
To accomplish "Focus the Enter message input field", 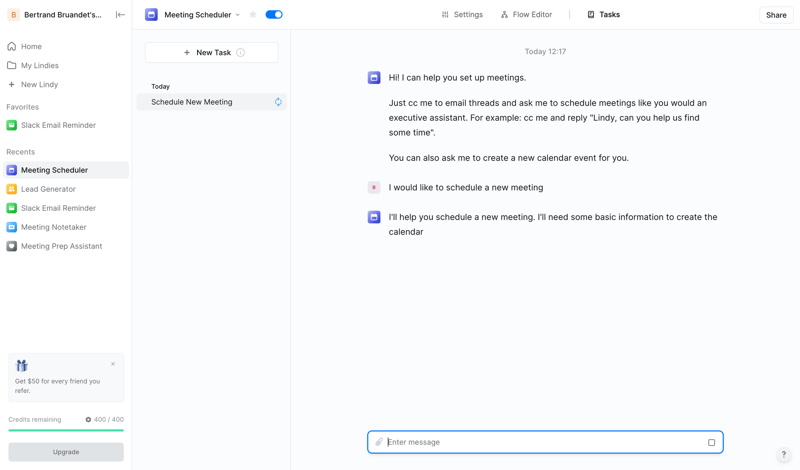I will (x=545, y=442).
